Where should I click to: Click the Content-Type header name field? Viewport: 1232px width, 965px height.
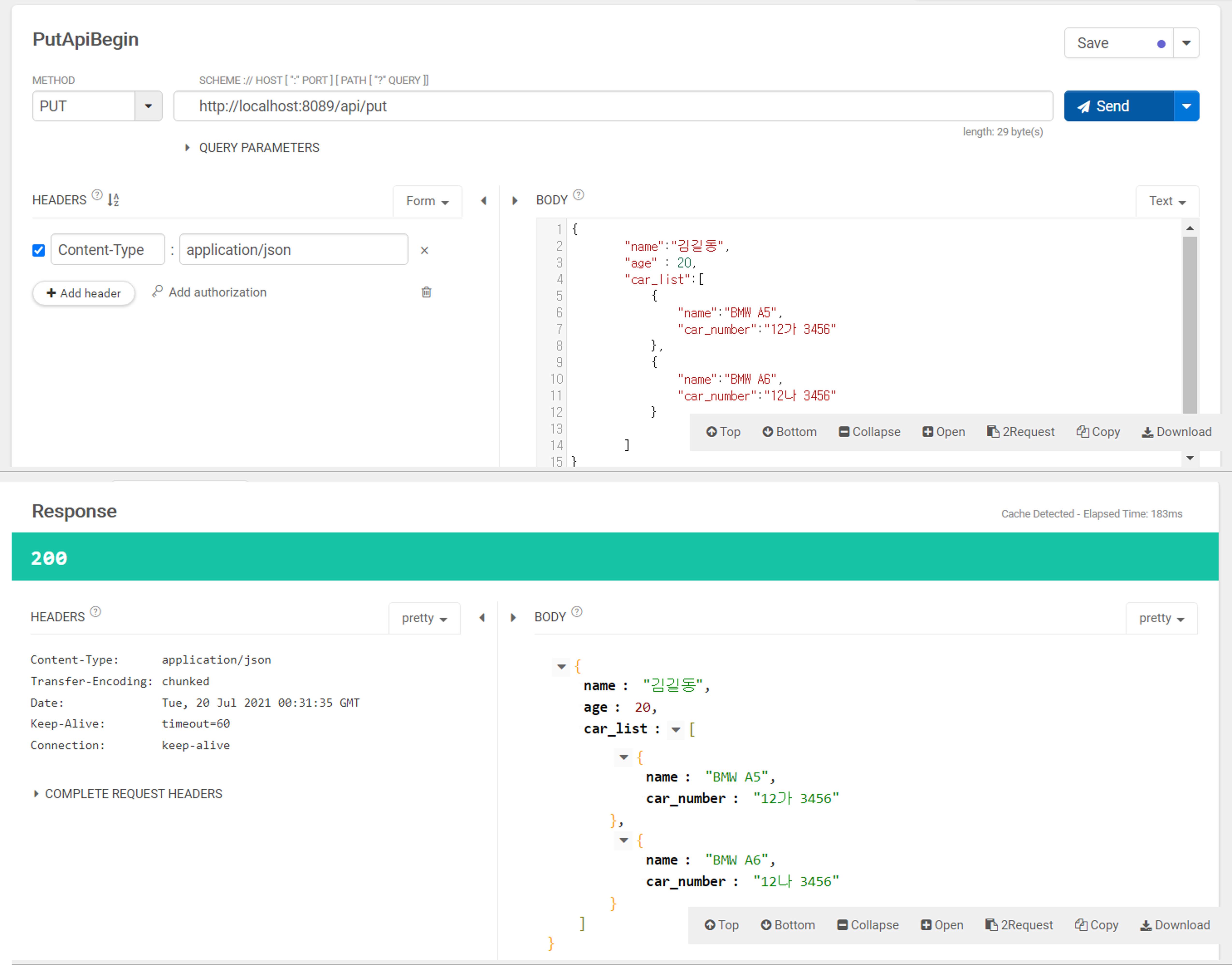click(108, 250)
